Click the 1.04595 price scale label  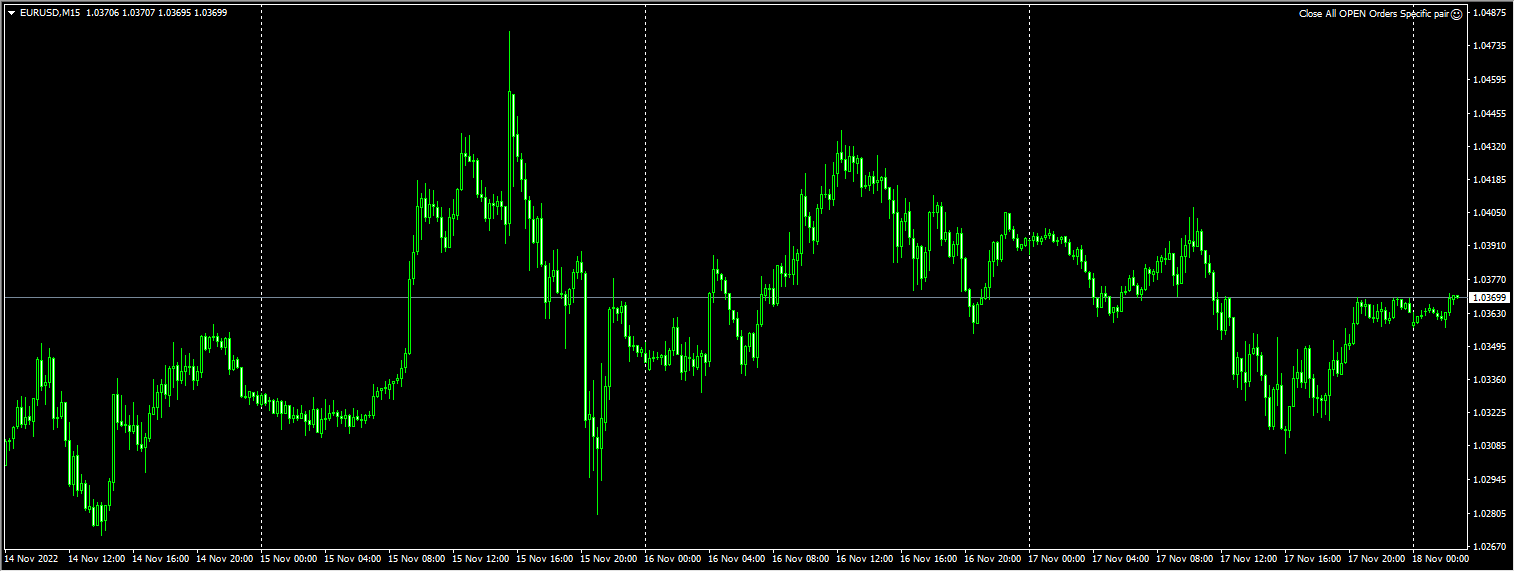click(1491, 79)
